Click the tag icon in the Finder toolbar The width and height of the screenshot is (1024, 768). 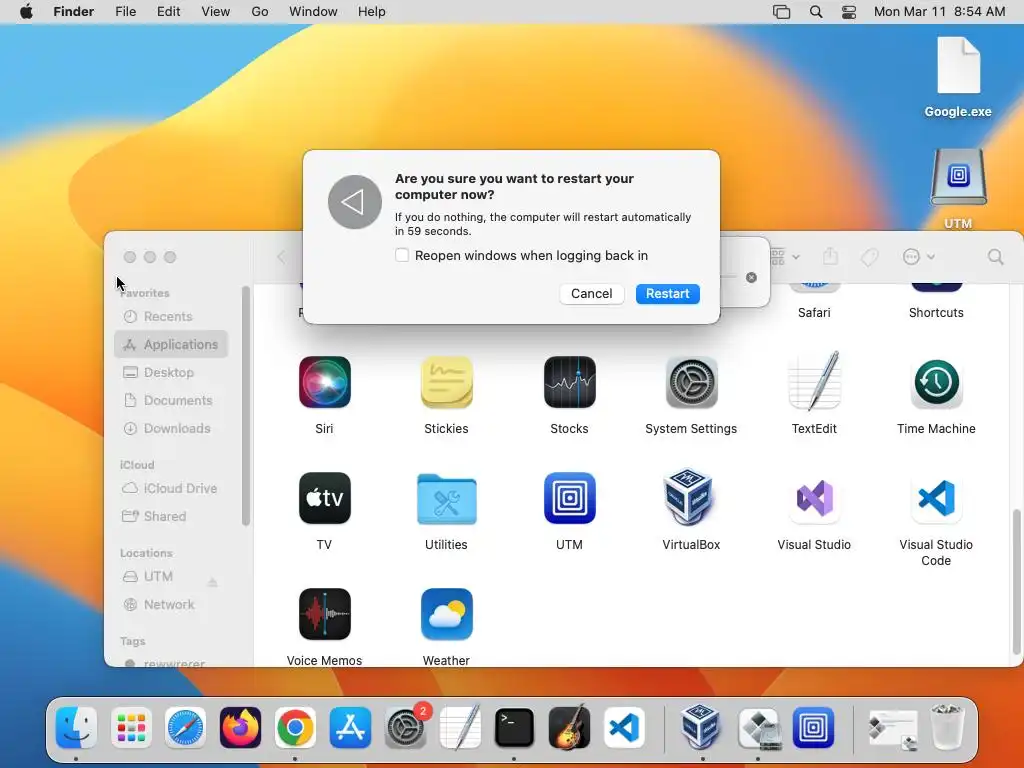click(869, 257)
